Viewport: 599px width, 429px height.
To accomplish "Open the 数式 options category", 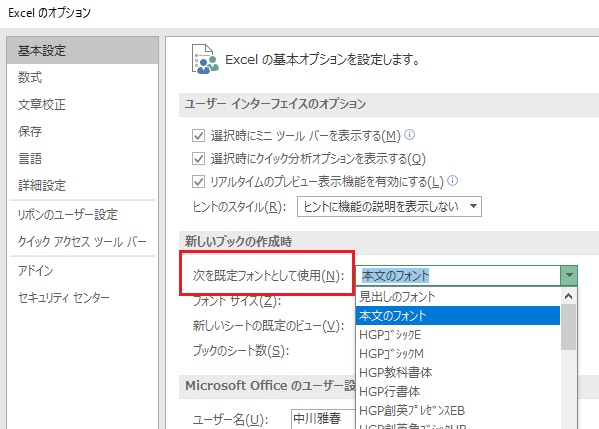I will (30, 77).
